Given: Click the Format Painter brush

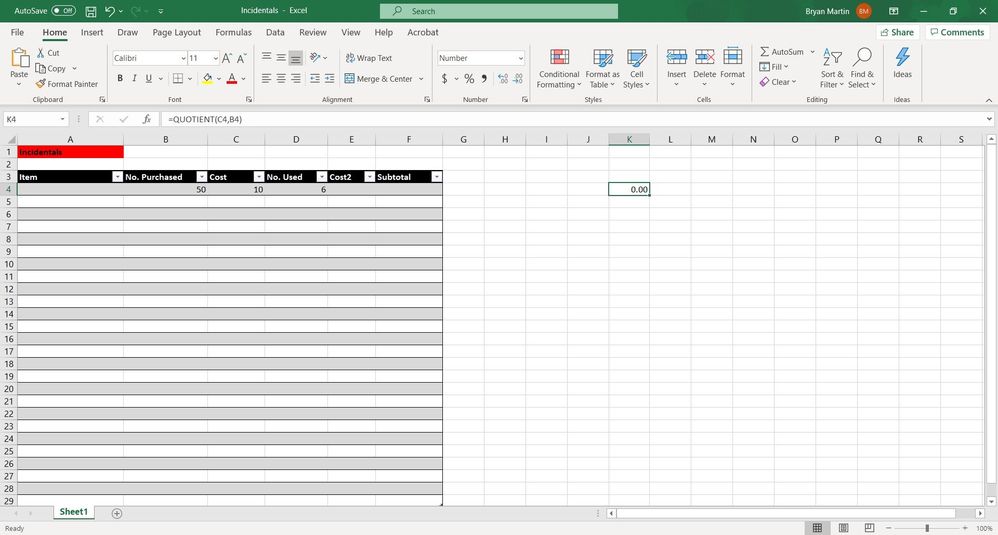Looking at the screenshot, I should [x=41, y=84].
